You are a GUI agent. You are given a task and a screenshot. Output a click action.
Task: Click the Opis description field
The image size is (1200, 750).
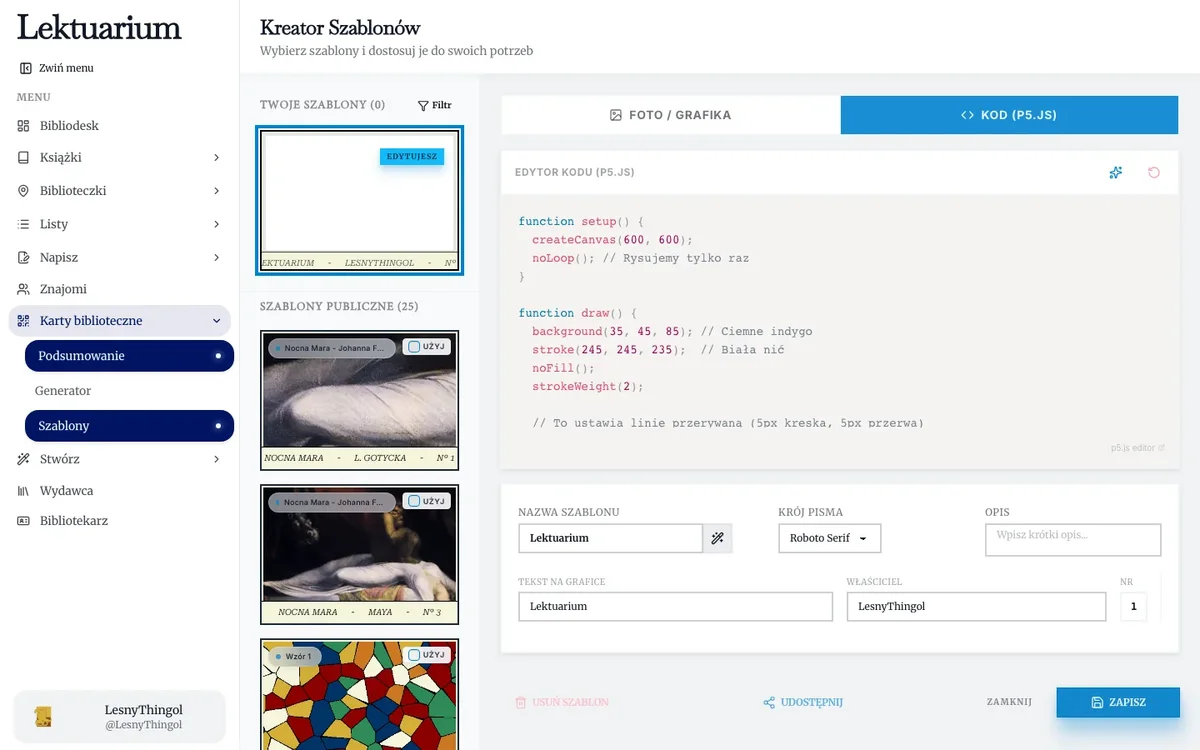1073,540
